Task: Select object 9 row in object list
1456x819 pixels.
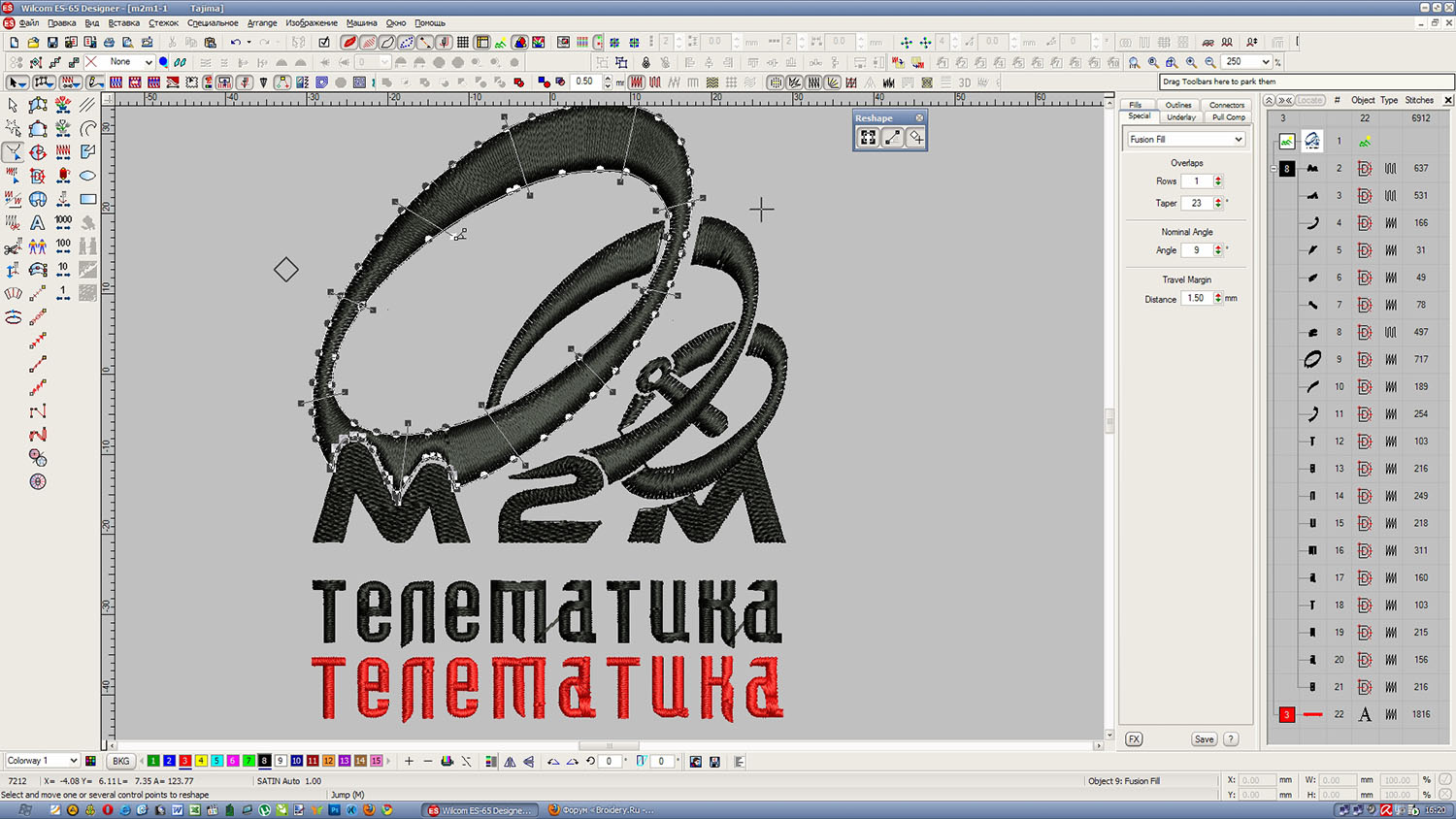Action: tap(1339, 359)
